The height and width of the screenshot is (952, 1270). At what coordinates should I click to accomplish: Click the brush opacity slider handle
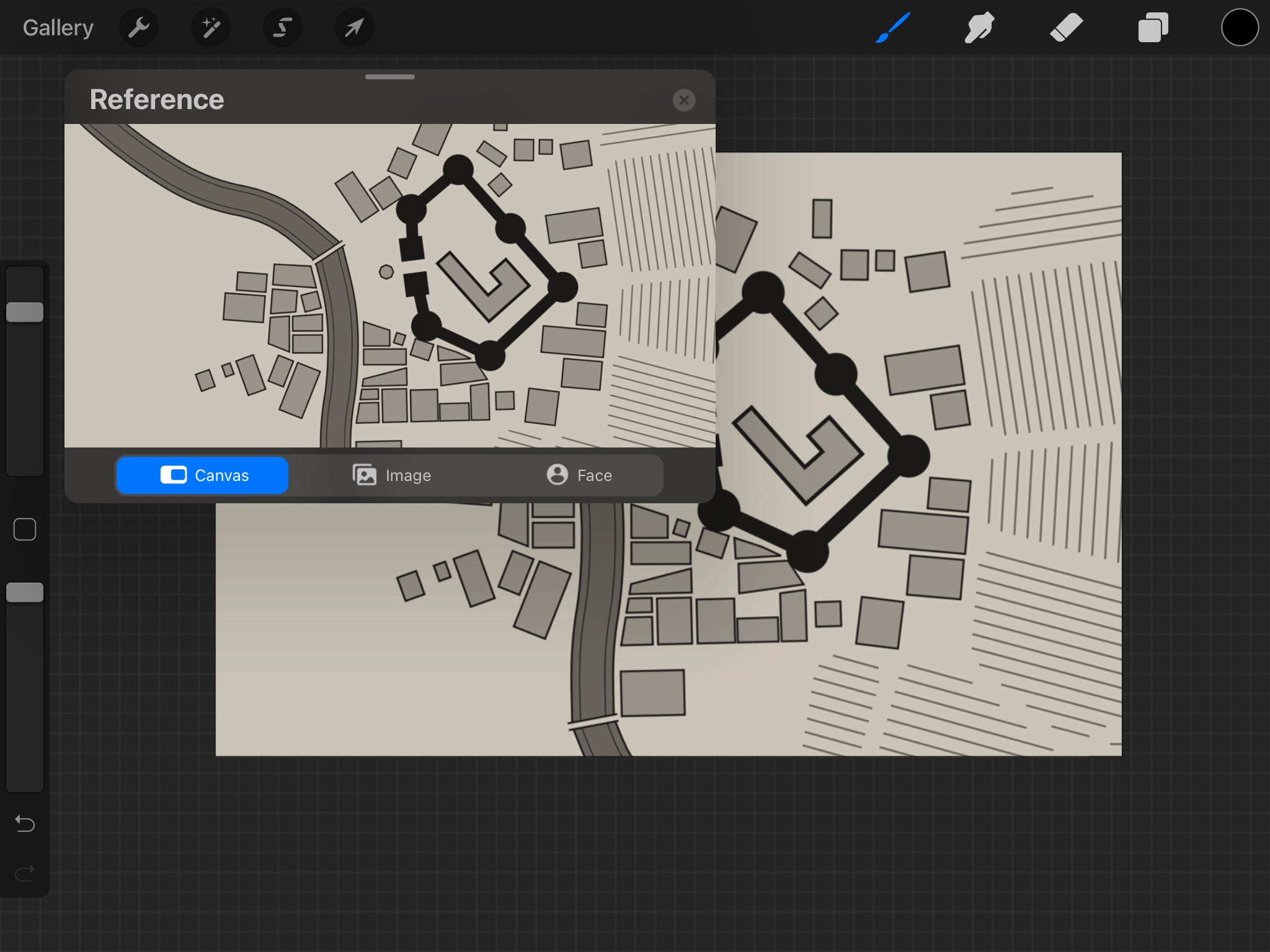tap(25, 593)
